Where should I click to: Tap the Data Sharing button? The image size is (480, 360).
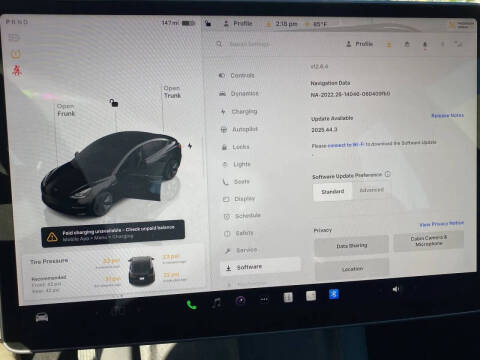[x=351, y=246]
